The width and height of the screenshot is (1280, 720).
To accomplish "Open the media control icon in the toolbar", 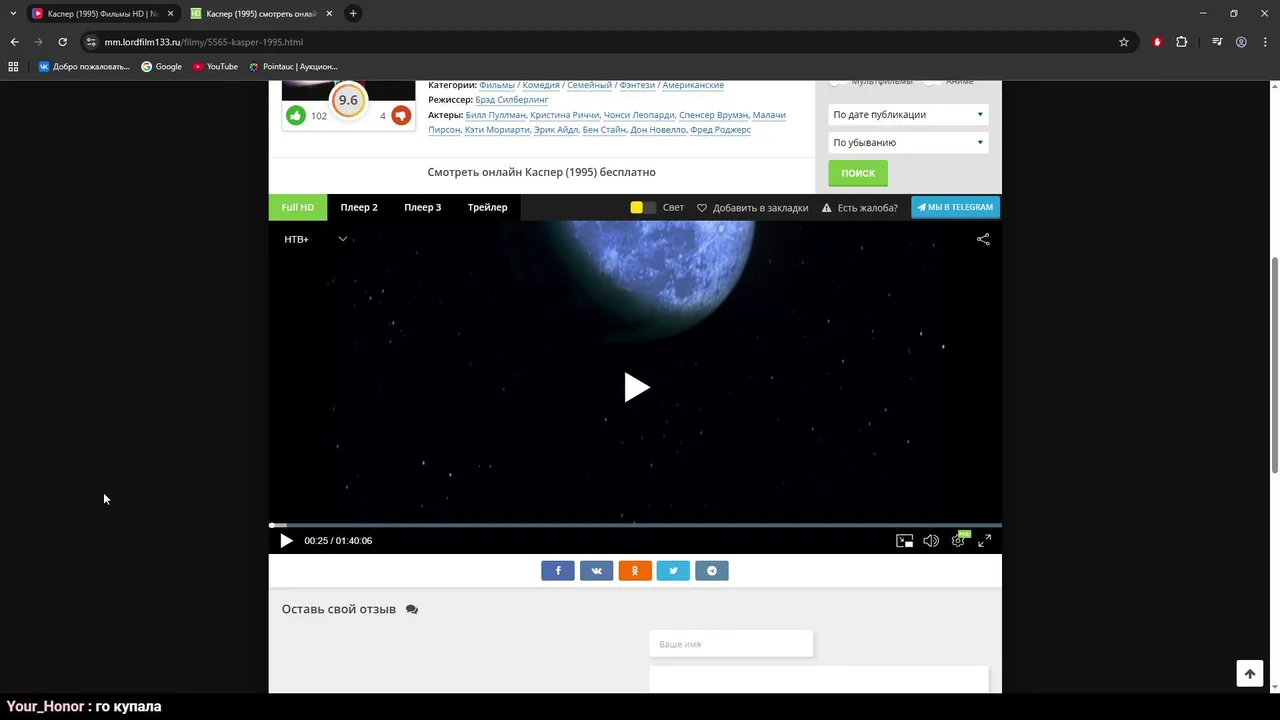I will click(1217, 42).
